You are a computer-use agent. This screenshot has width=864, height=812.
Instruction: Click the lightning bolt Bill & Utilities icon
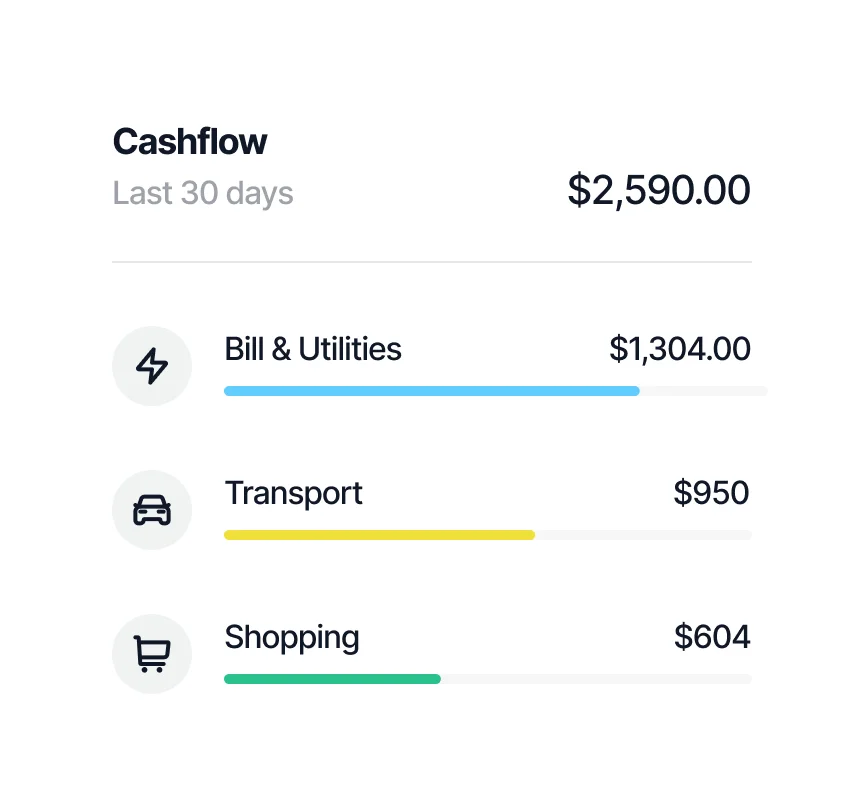(152, 366)
